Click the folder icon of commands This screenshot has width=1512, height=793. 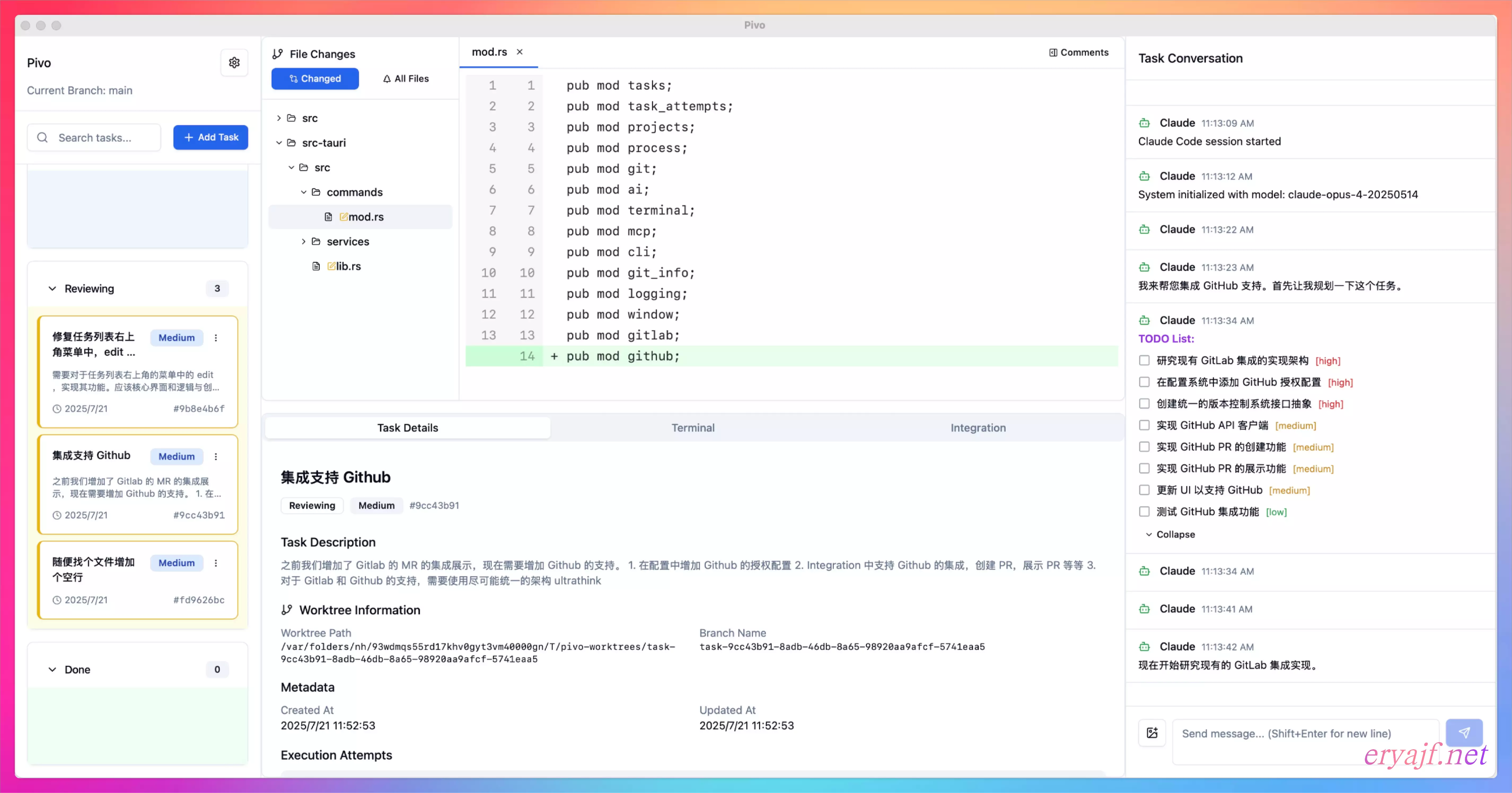tap(316, 192)
